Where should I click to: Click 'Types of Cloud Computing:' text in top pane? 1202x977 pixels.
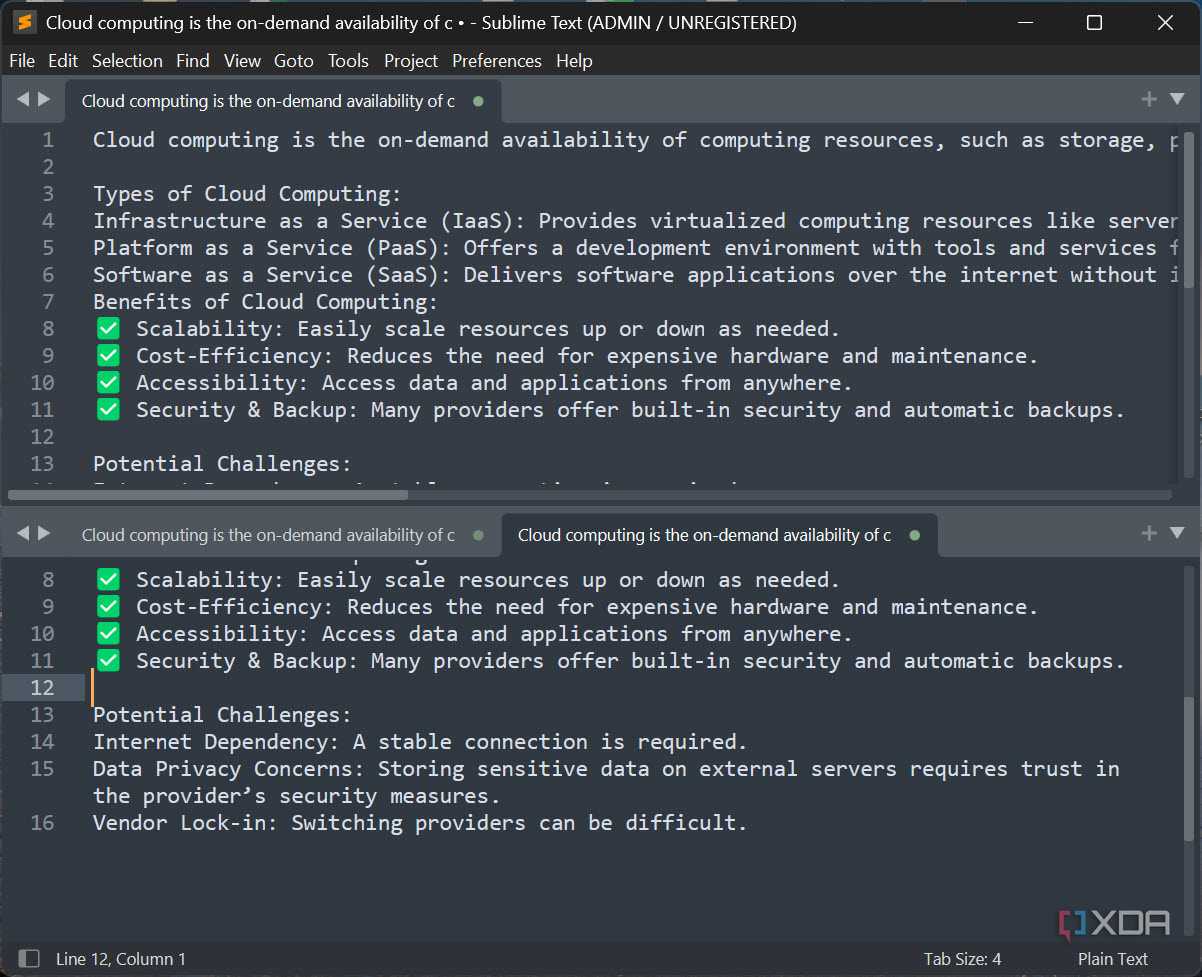(x=247, y=193)
